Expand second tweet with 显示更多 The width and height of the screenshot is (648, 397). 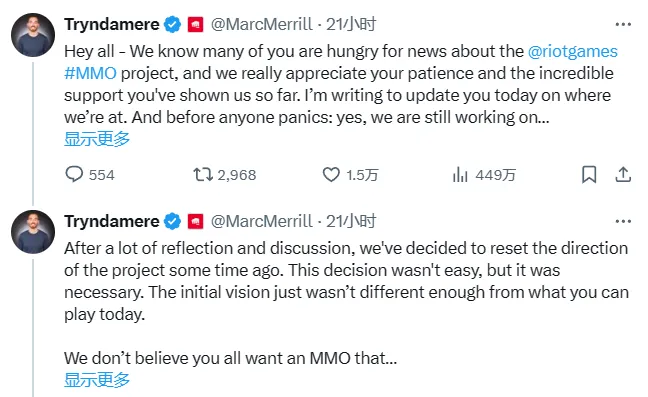(x=97, y=380)
